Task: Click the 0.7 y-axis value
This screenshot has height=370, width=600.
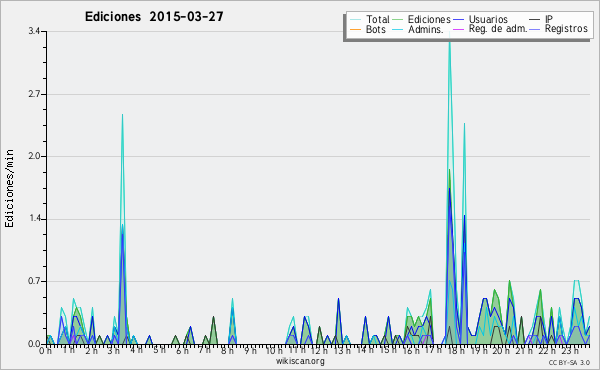Action: (34, 281)
